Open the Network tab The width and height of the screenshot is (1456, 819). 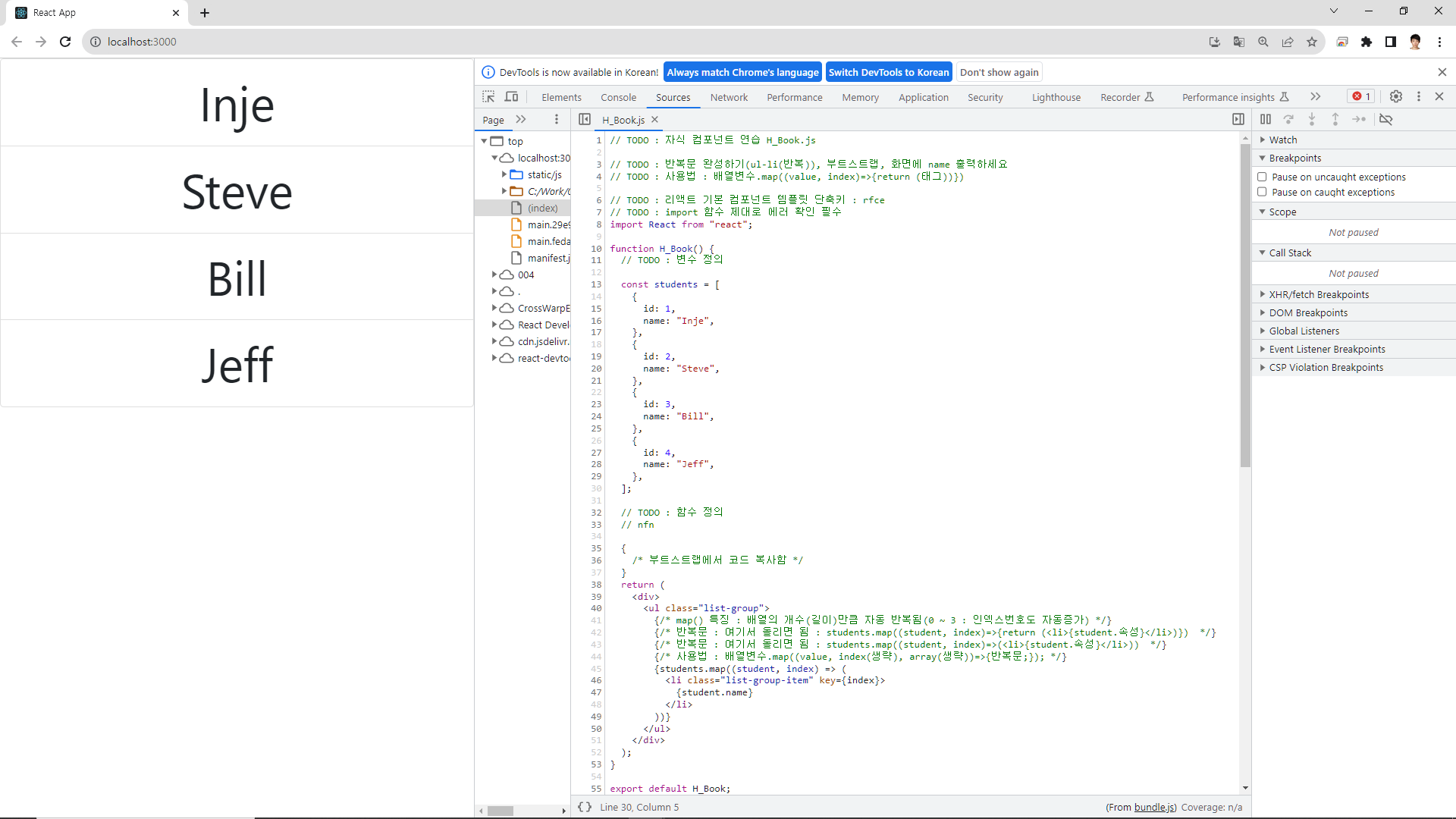(x=728, y=97)
